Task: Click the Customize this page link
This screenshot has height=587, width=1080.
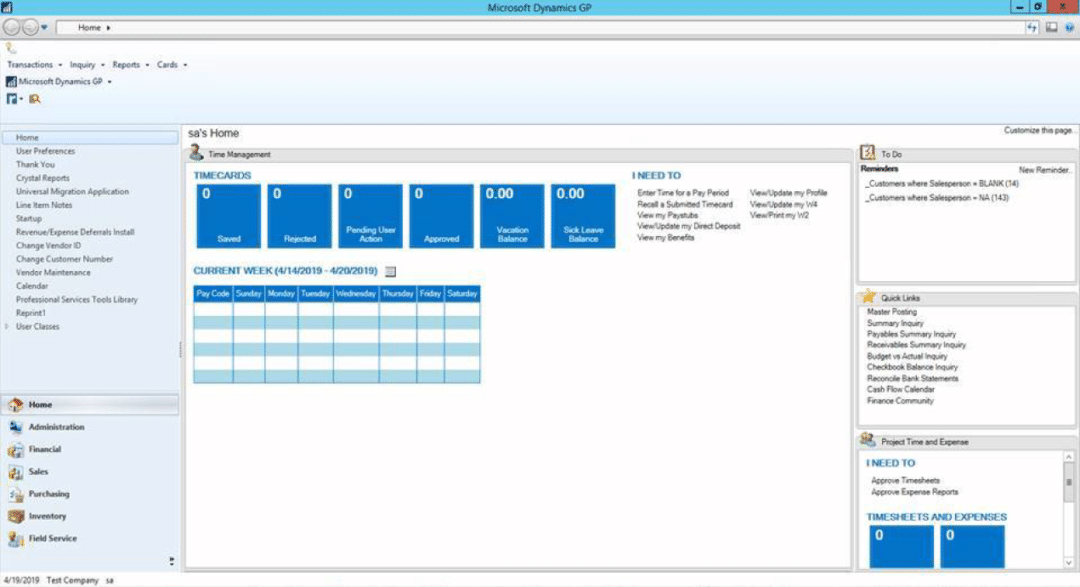Action: coord(1038,131)
